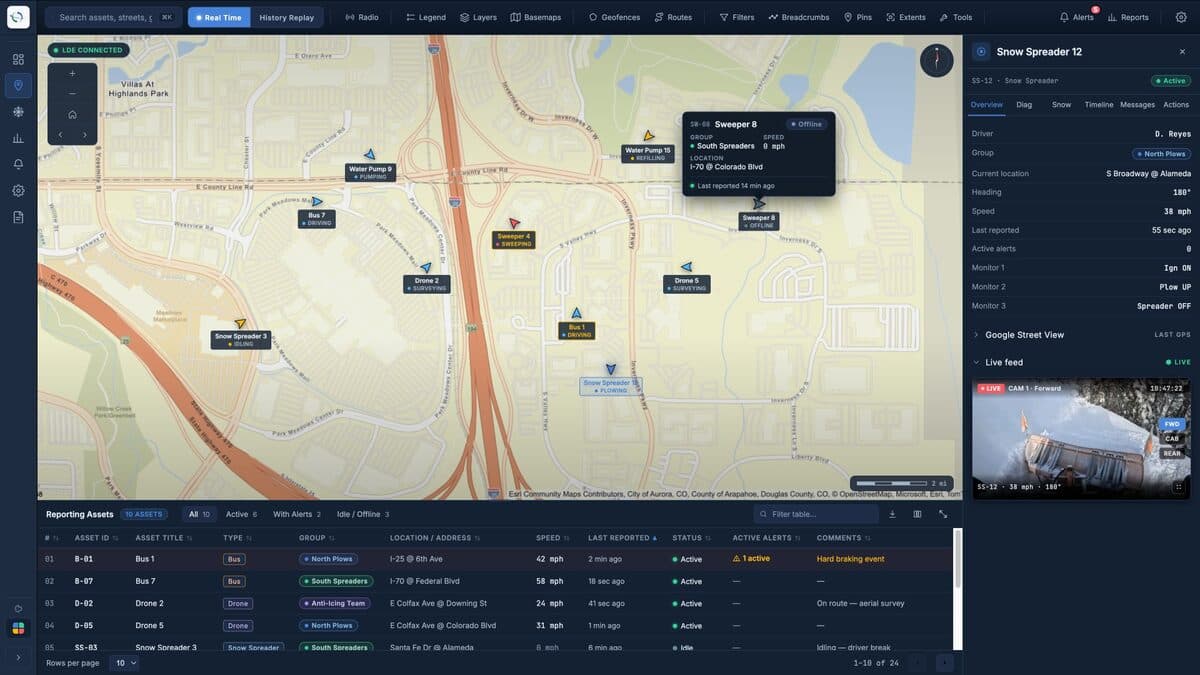Screen dimensions: 1200x675
Task: Zoom in with the map plus button
Action: (x=72, y=73)
